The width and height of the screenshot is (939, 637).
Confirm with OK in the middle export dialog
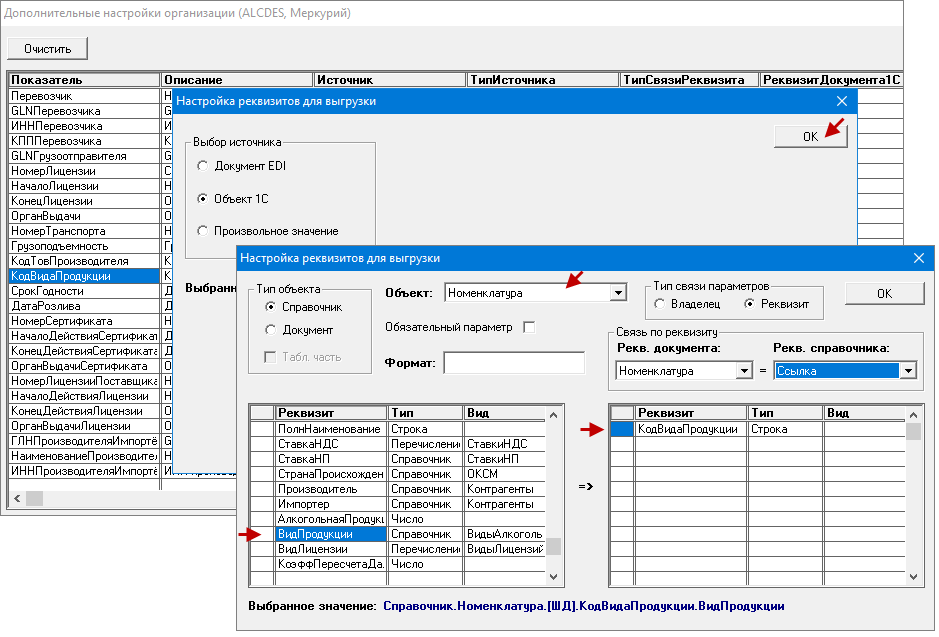pyautogui.click(x=810, y=136)
